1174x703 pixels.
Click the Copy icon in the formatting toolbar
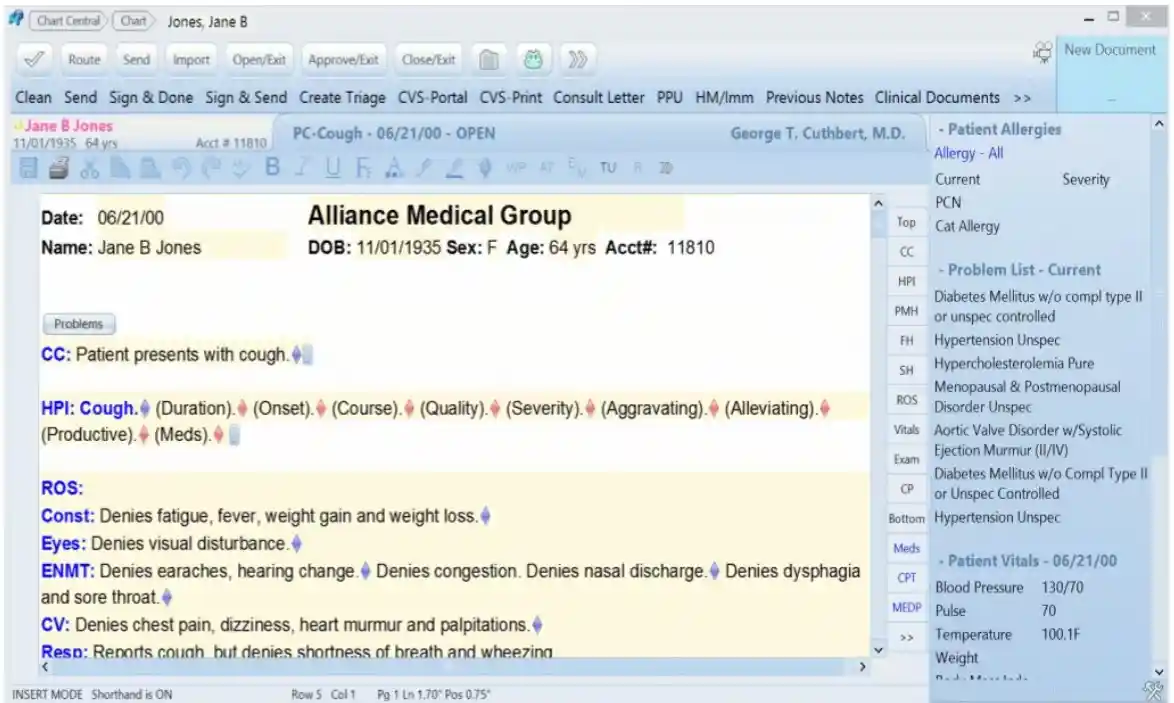pos(120,168)
